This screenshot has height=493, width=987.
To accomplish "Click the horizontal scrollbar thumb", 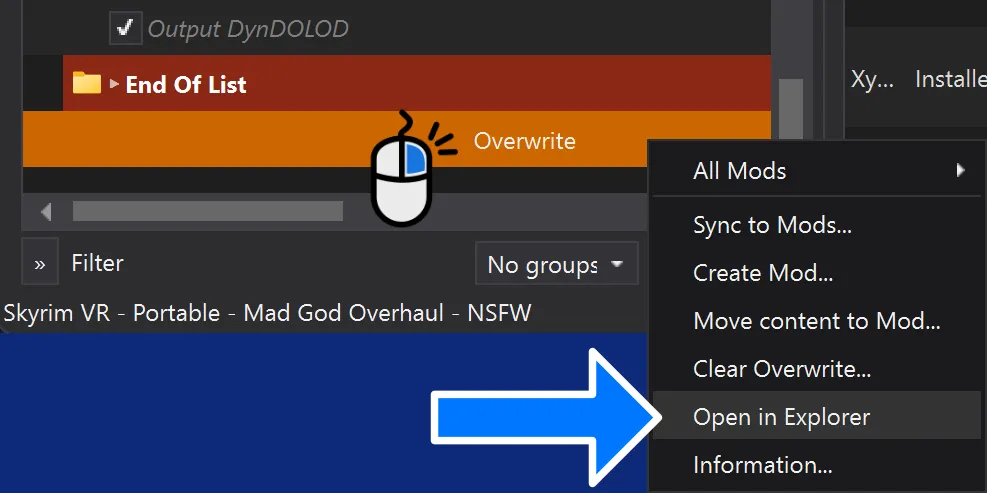I will (207, 212).
